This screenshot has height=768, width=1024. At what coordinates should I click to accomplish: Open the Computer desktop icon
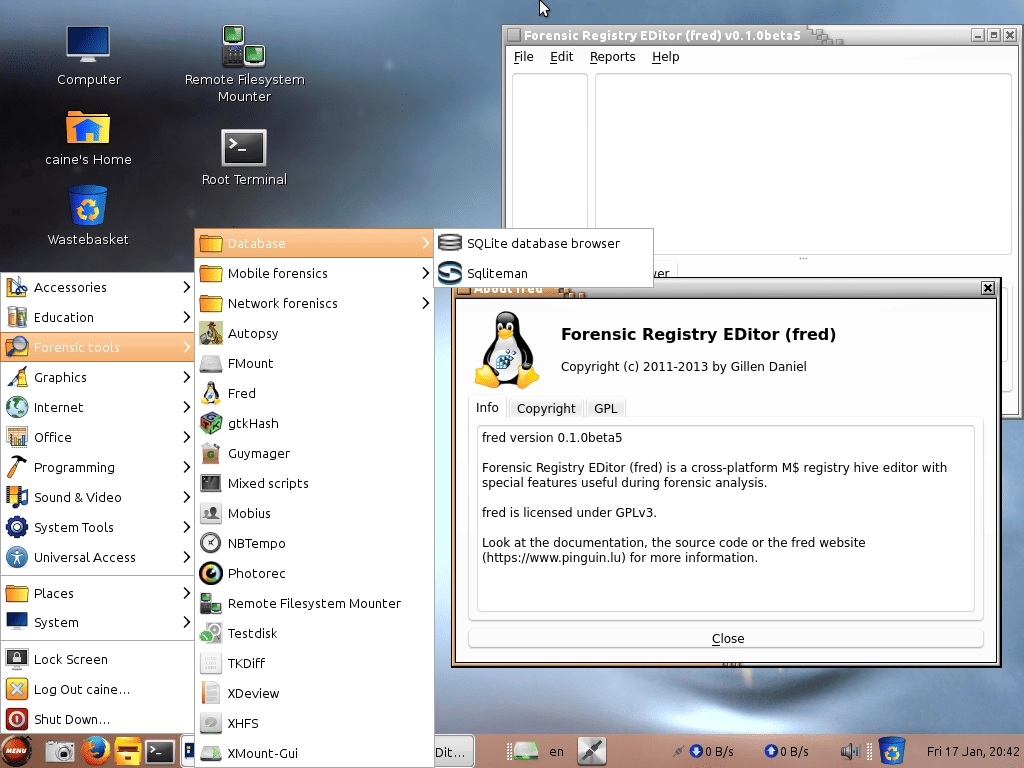click(88, 56)
